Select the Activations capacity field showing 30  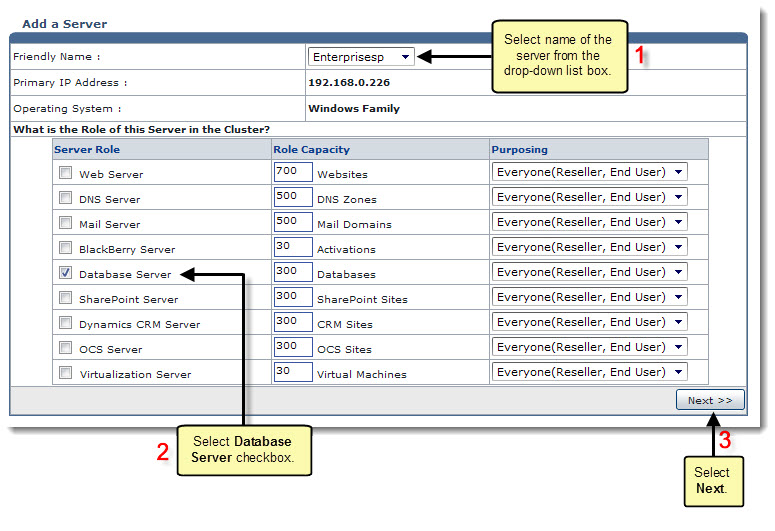coord(293,247)
